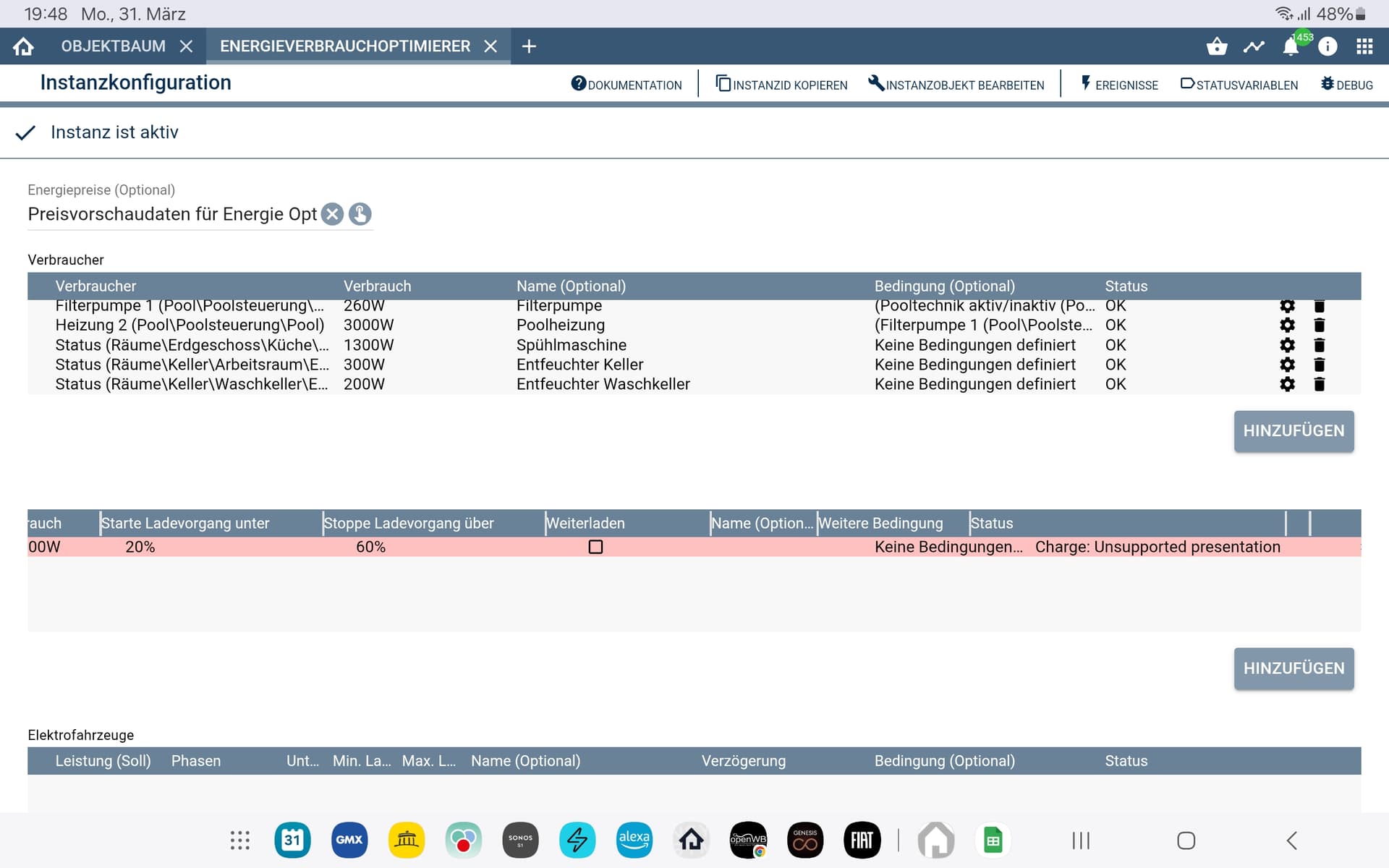Edit the Entfeuchter Keller row with gear icon
The width and height of the screenshot is (1389, 868).
pyautogui.click(x=1287, y=365)
